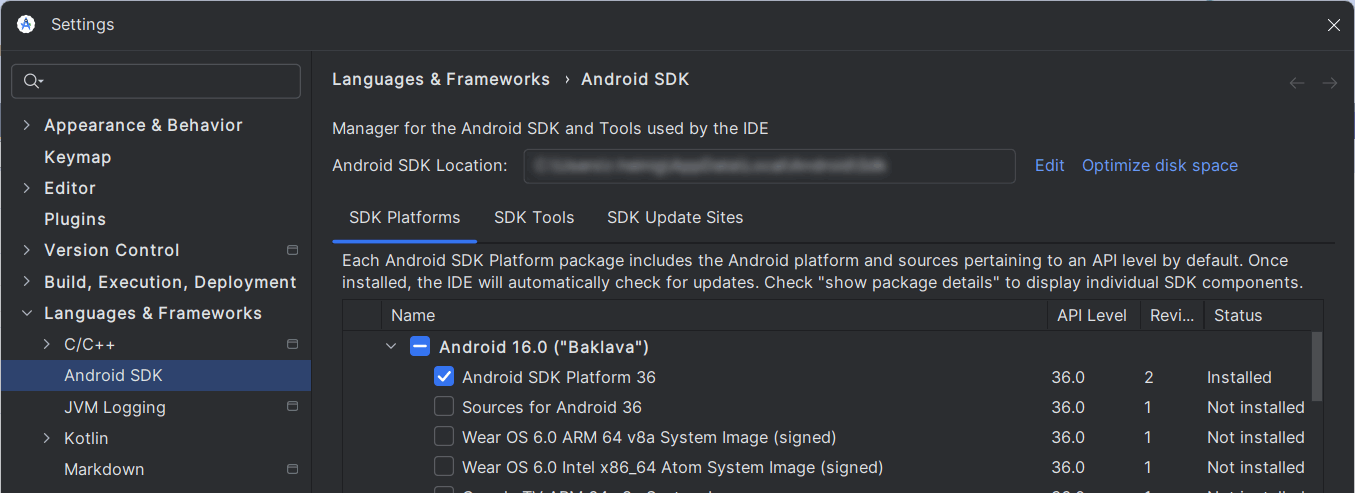The image size is (1355, 493).
Task: Click the forward navigation arrow
Action: tap(1330, 83)
